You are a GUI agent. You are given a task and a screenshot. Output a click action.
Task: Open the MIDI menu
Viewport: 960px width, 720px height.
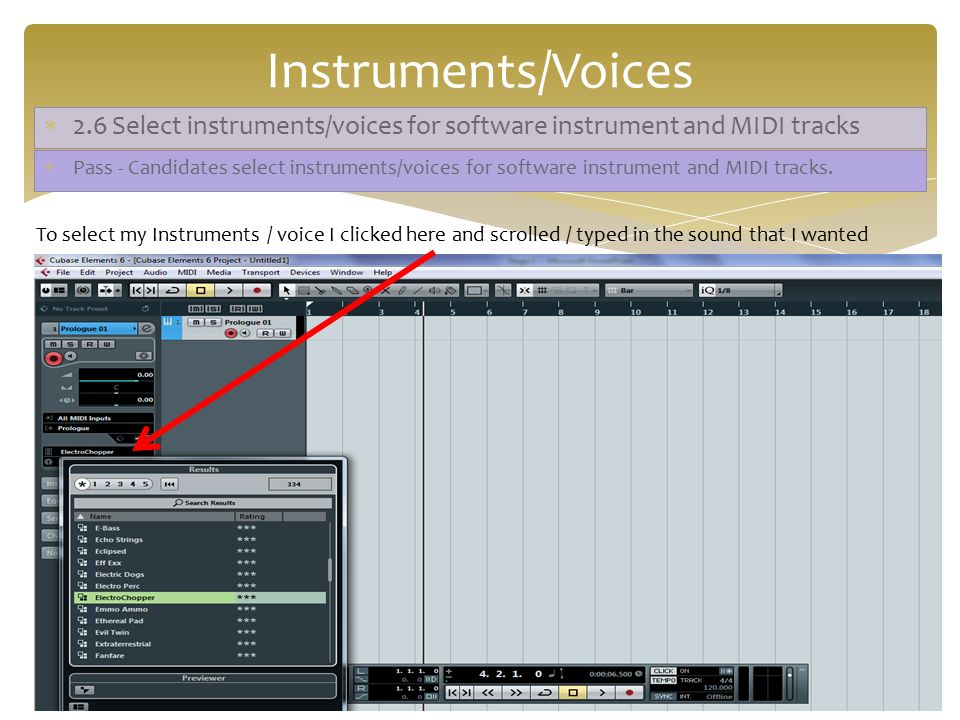click(187, 272)
